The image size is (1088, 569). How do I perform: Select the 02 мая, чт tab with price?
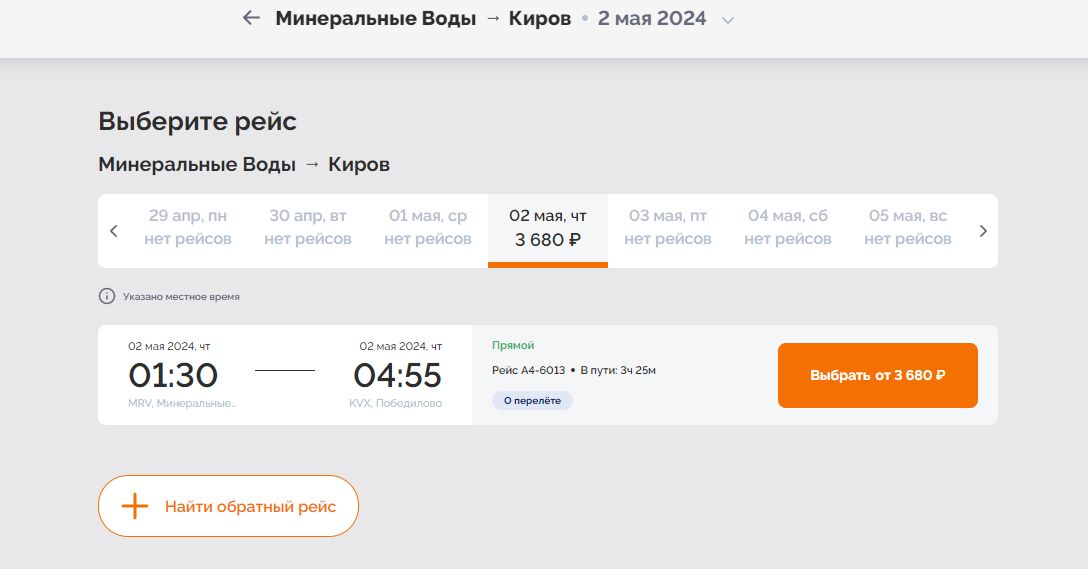coord(548,228)
